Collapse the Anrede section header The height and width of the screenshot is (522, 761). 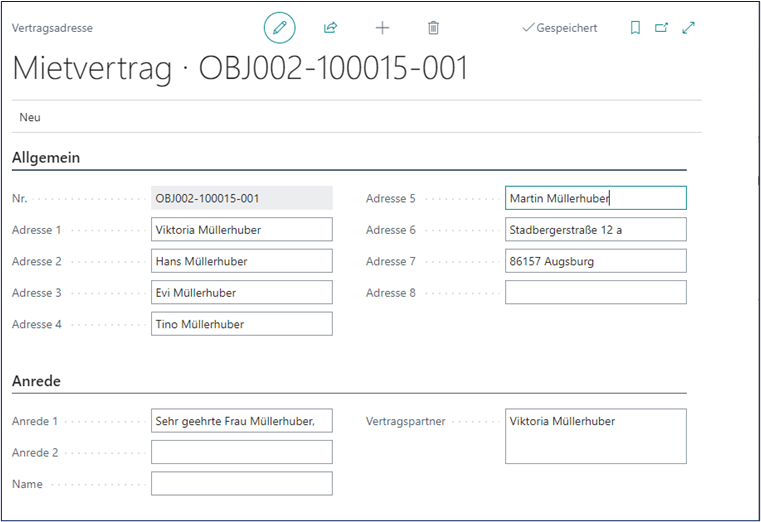36,380
